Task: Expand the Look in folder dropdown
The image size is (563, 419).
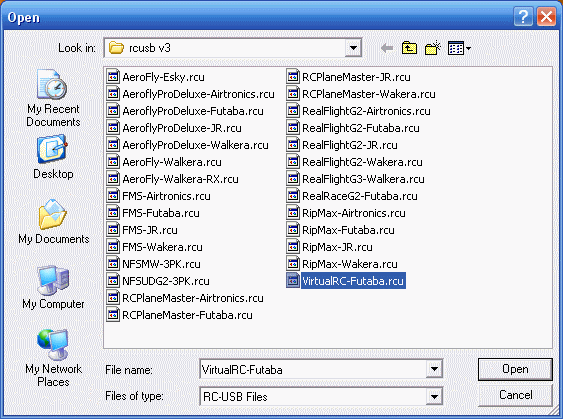Action: [x=353, y=48]
